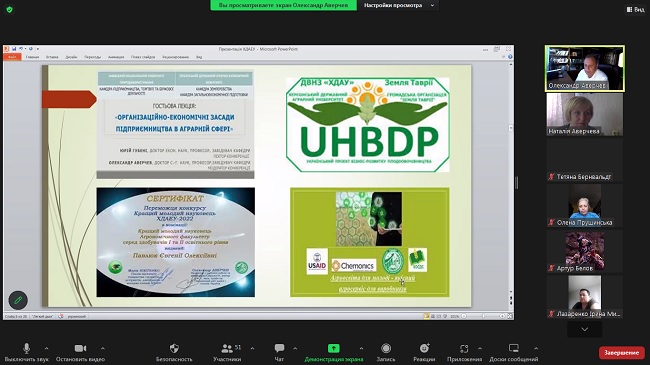Image resolution: width=650 pixels, height=365 pixels.
Task: Open the Вставка ribbon tab
Action: pyautogui.click(x=52, y=57)
